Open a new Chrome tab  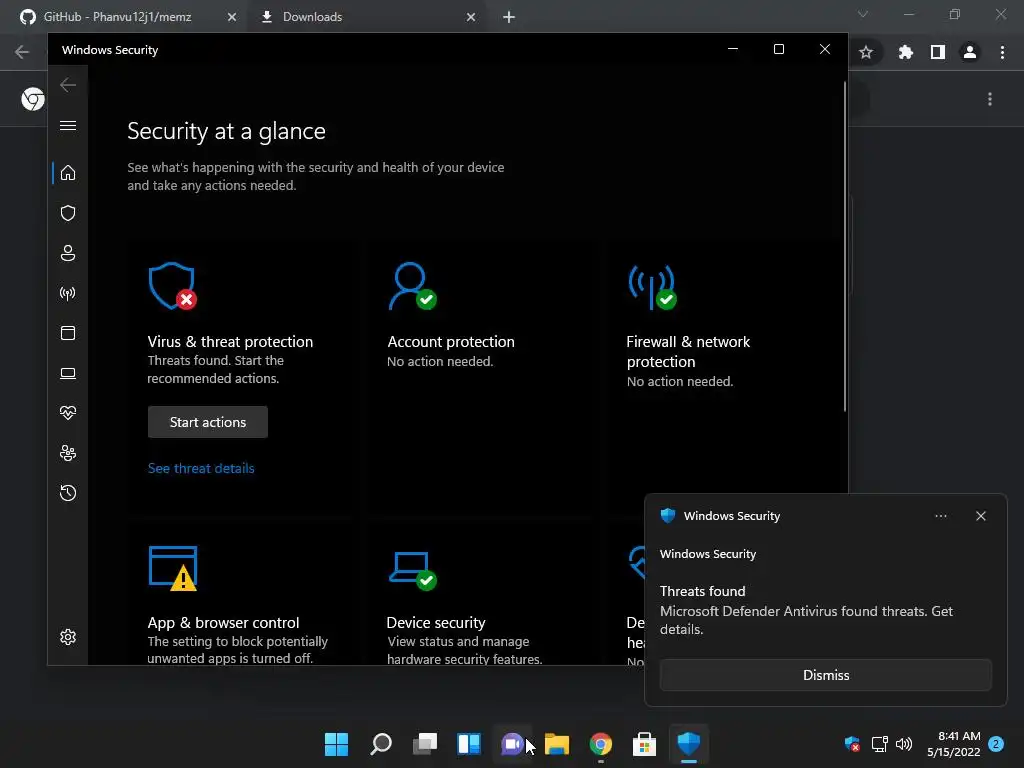pyautogui.click(x=509, y=17)
